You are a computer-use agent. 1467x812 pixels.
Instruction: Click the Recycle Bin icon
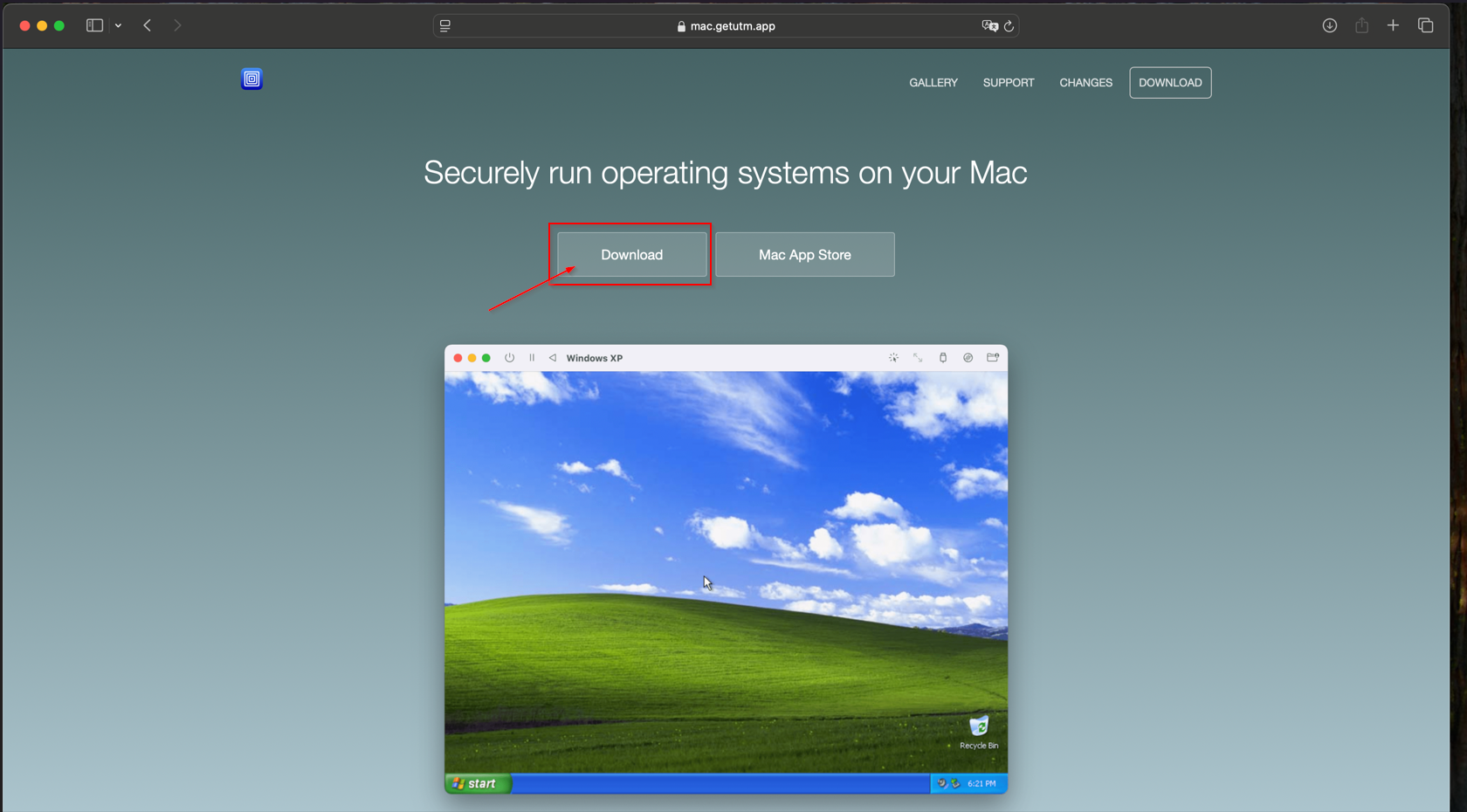[x=979, y=733]
